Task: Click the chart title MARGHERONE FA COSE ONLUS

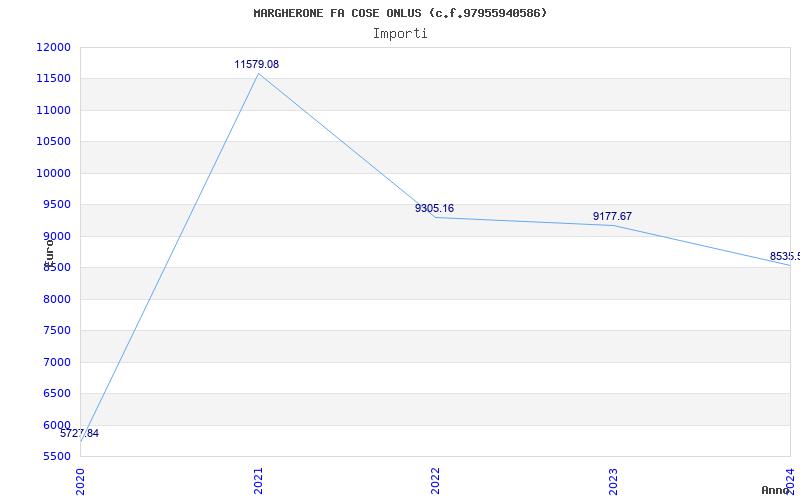Action: point(400,13)
